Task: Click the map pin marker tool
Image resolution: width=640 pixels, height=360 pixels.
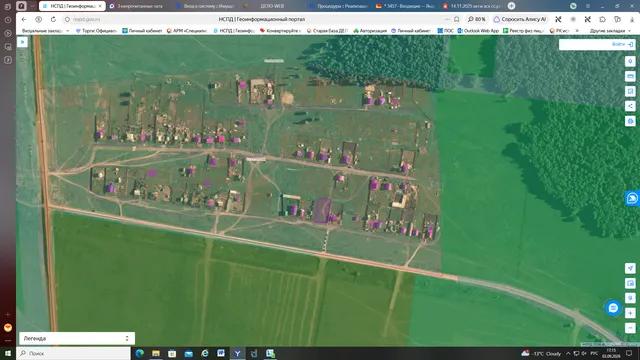Action: coord(630,61)
